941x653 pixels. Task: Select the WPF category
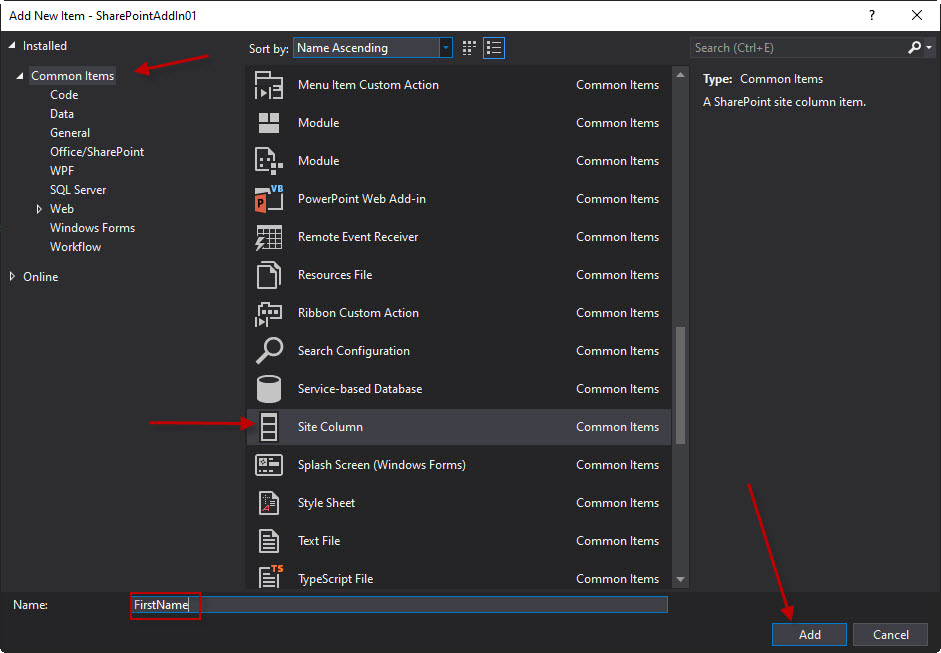[62, 171]
